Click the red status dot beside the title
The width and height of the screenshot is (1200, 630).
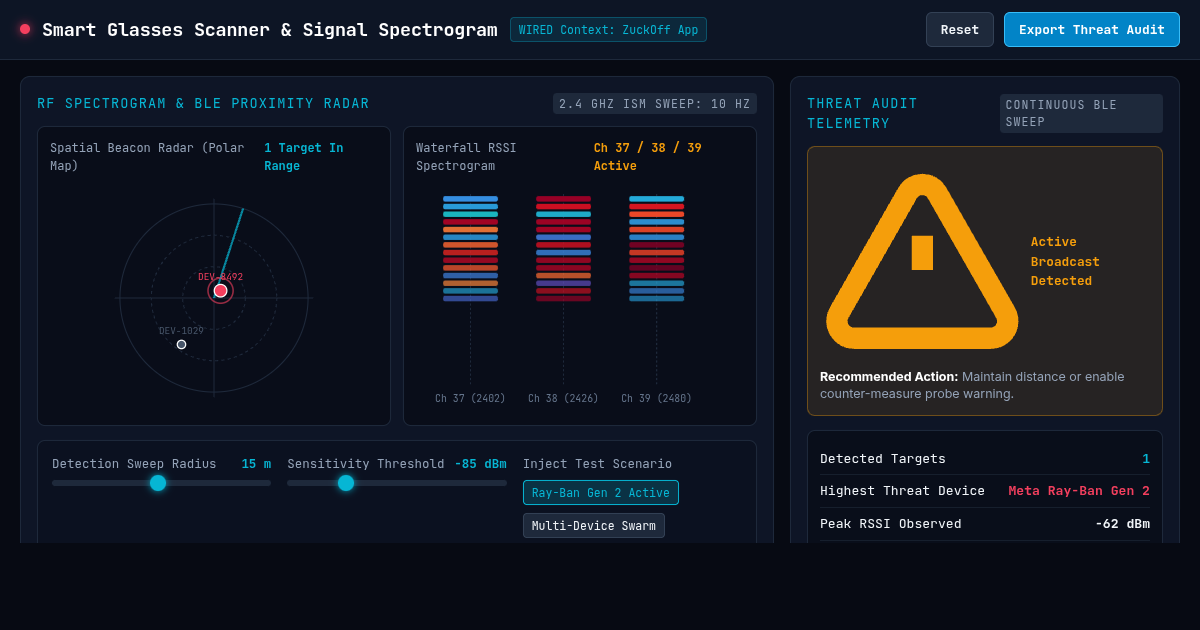(x=25, y=29)
